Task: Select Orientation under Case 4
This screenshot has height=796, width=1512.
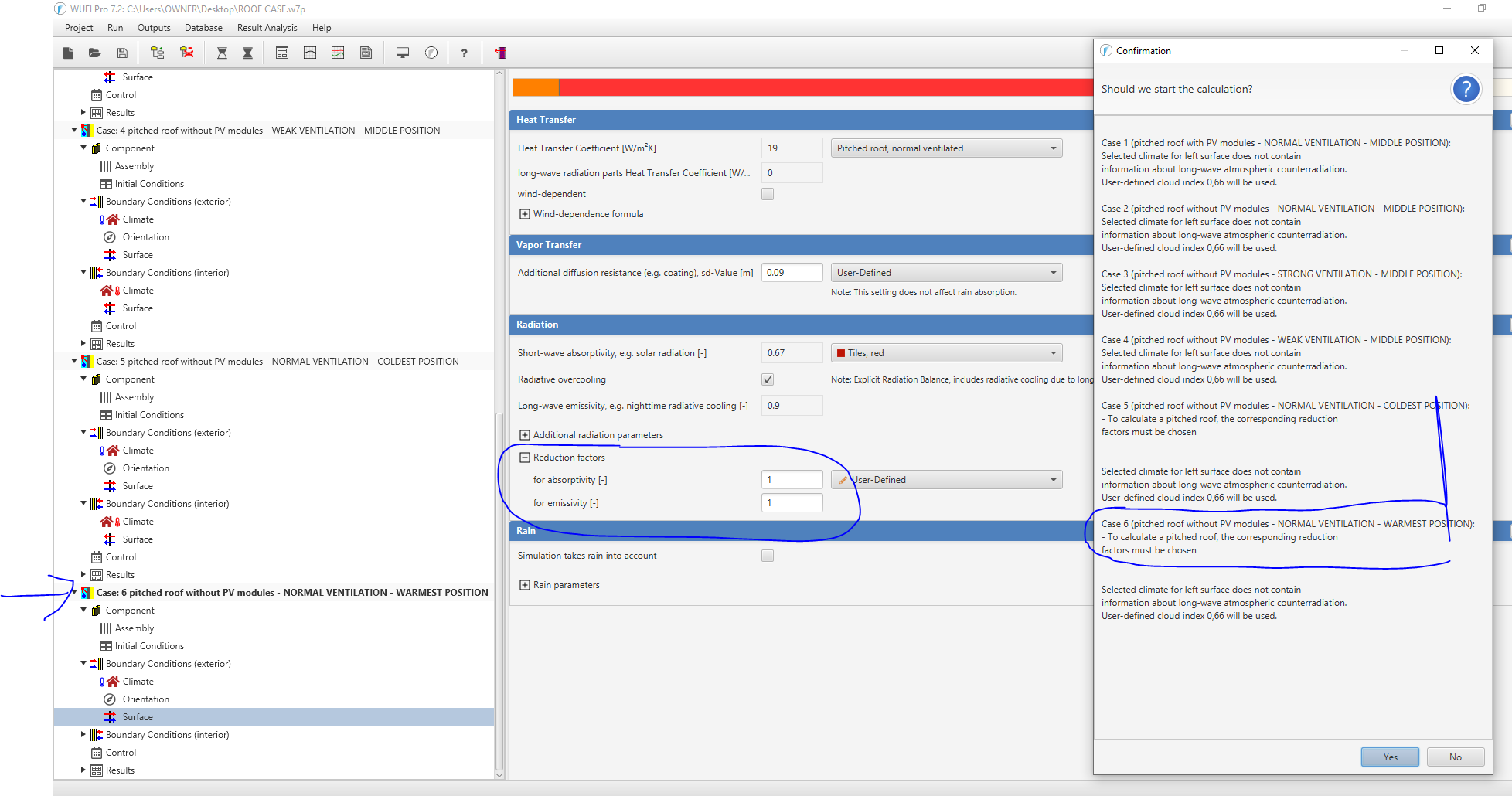Action: 145,237
